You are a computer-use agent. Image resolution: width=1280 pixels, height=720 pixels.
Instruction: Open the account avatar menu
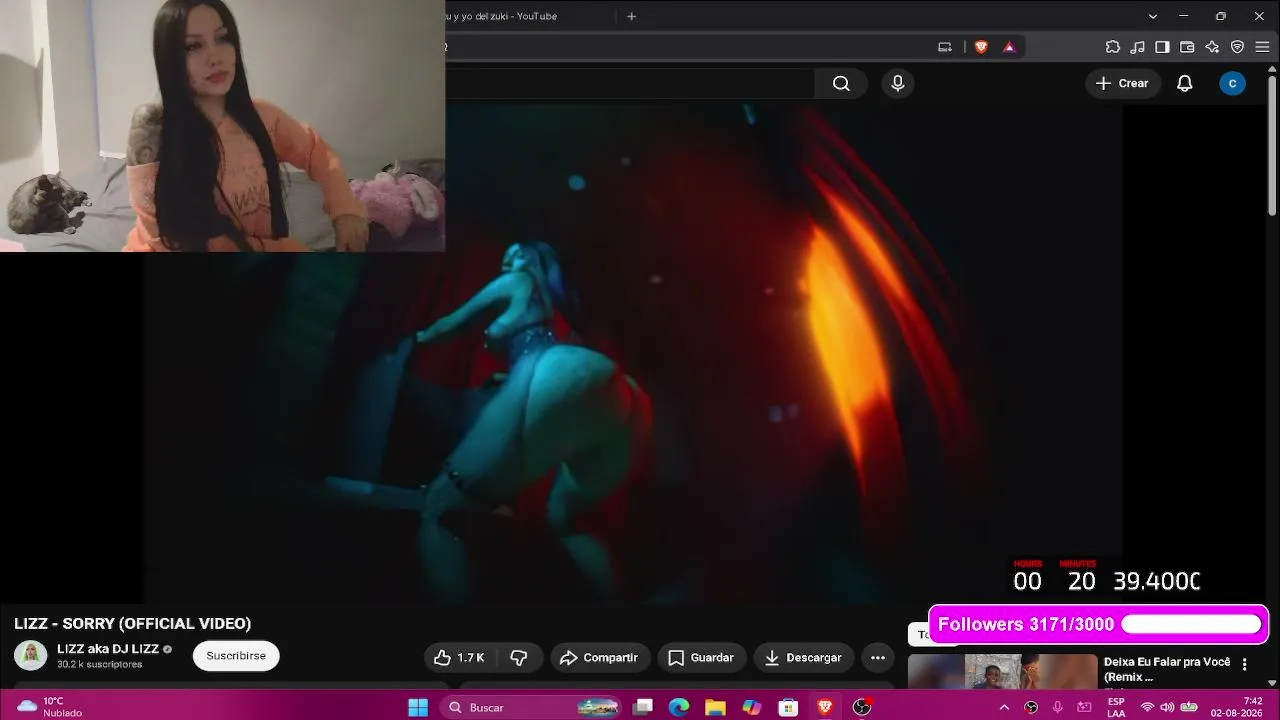click(x=1232, y=84)
